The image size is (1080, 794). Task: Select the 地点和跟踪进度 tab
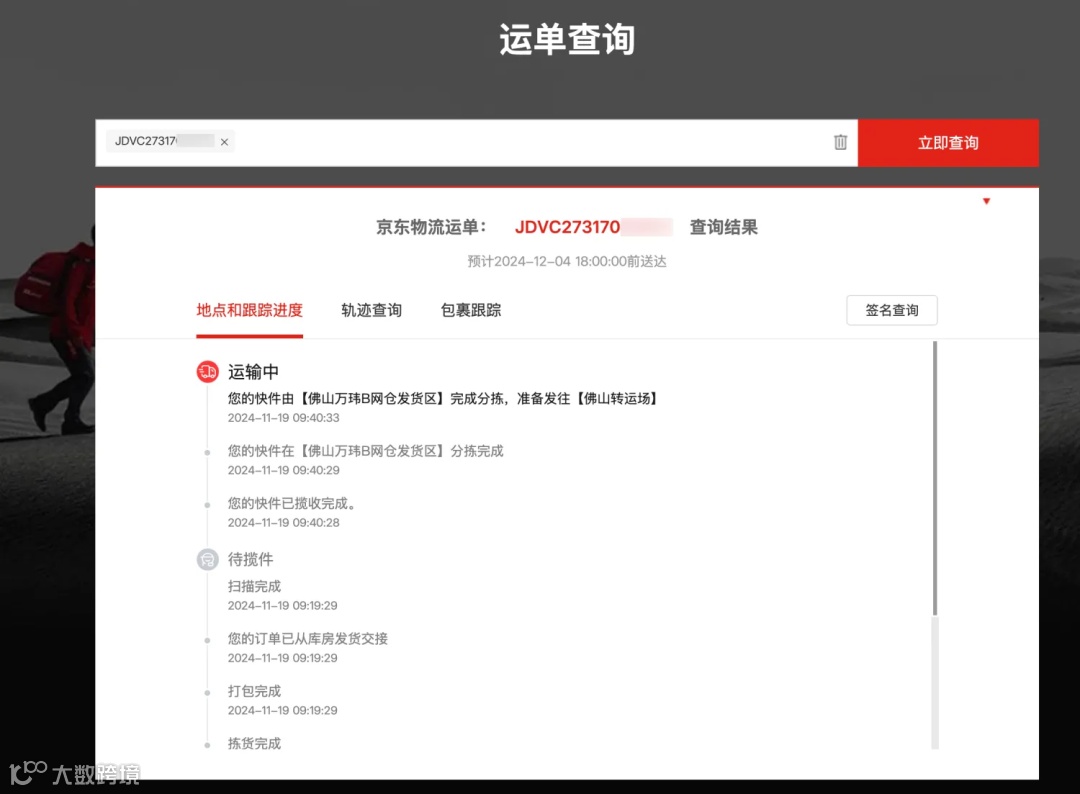point(249,310)
